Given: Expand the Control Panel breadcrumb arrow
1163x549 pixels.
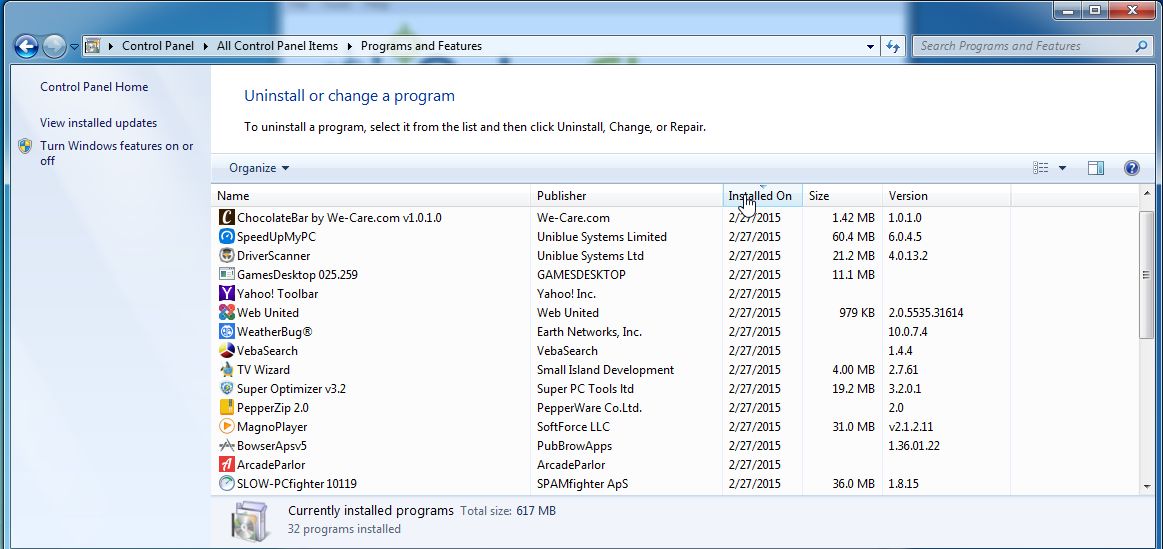Looking at the screenshot, I should click(205, 46).
